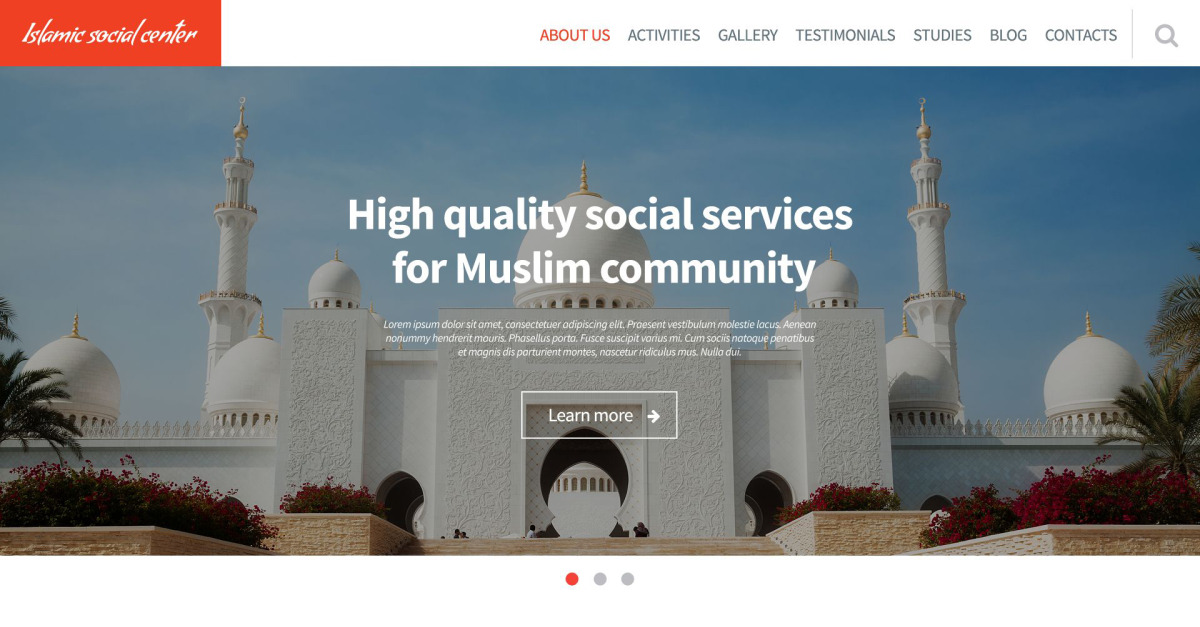Click the arrow icon in Learn more
The image size is (1200, 627).
click(653, 416)
